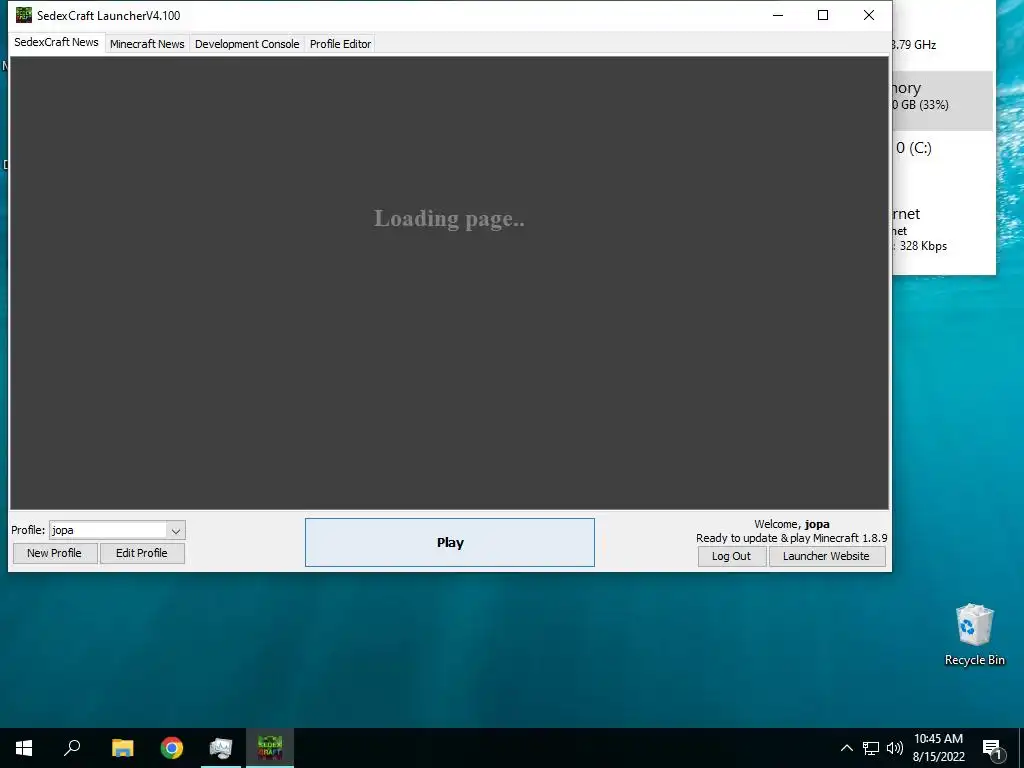Open File Explorer from the taskbar
Screen dimensions: 1024x768
click(123, 748)
